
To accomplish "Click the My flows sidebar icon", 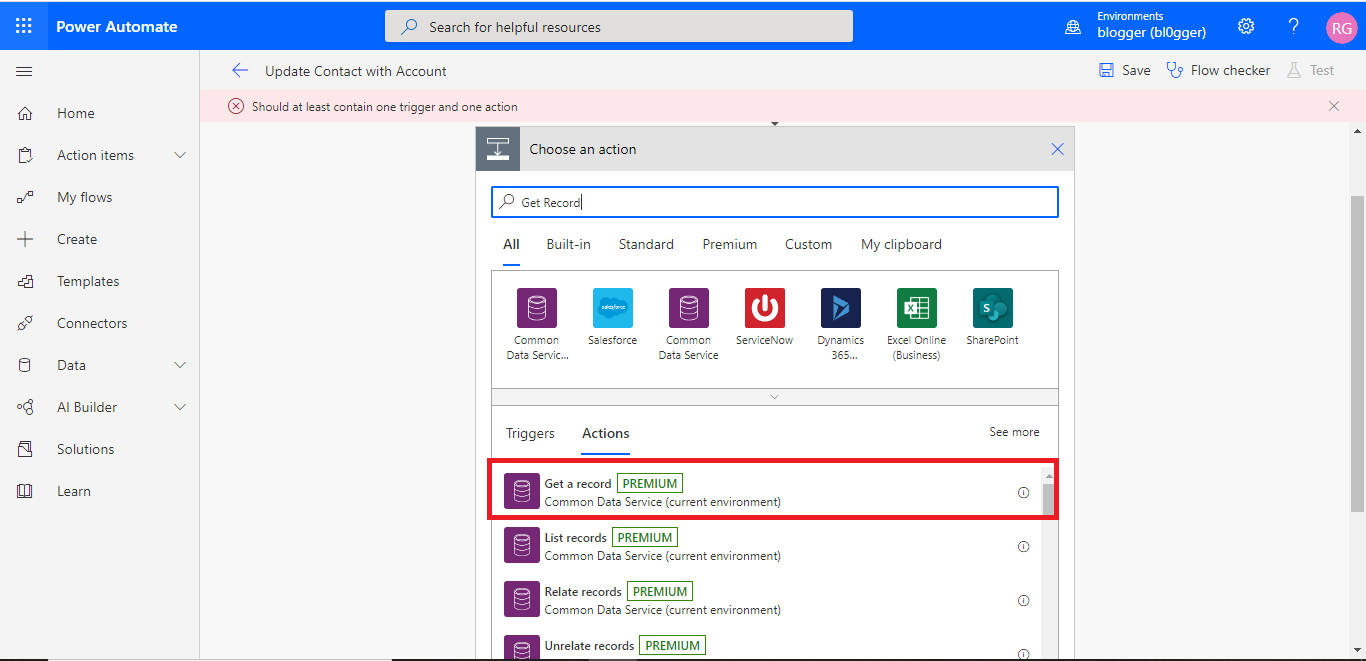I will pos(25,197).
